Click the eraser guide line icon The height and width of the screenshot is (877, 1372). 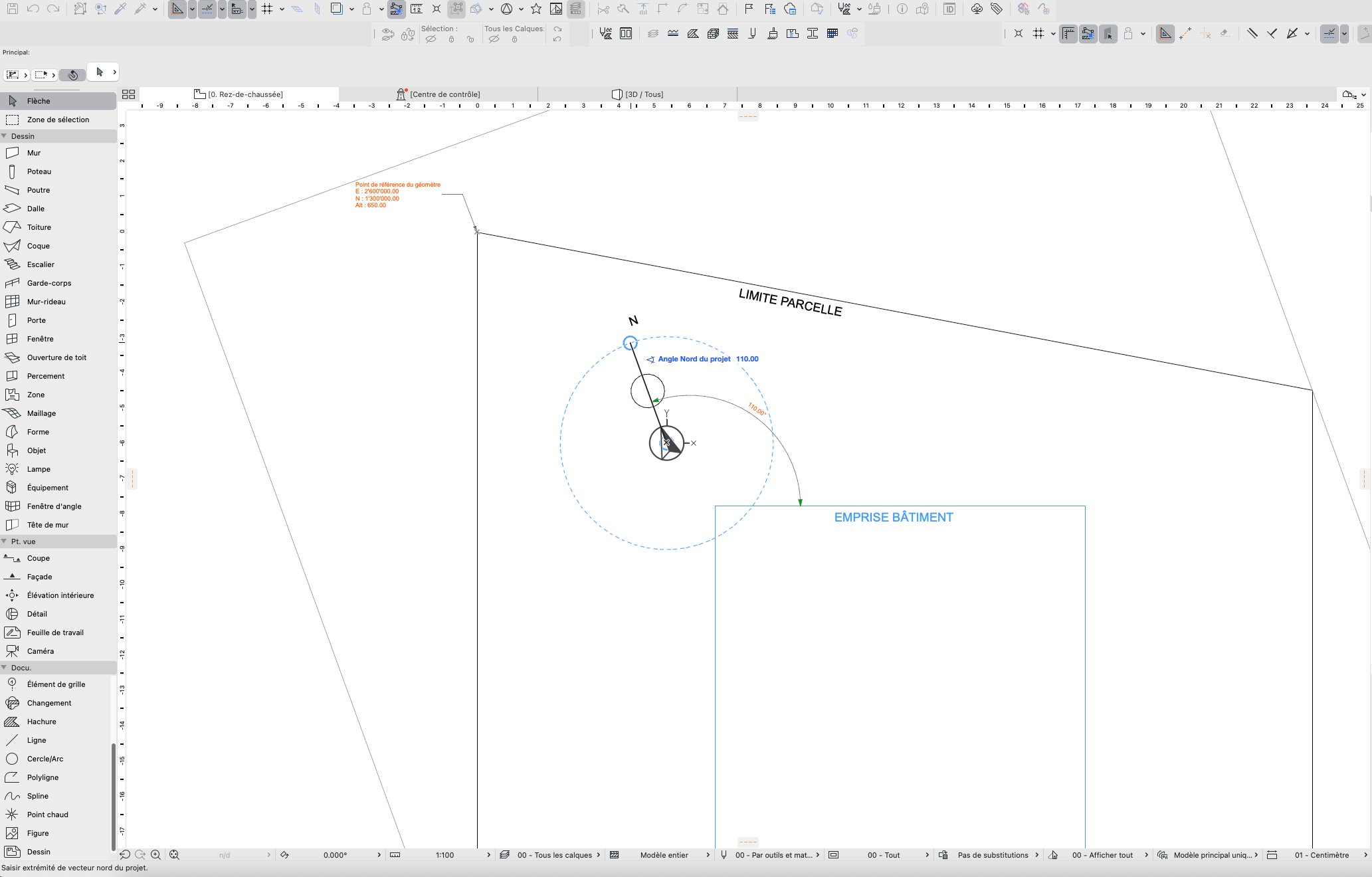[x=1225, y=33]
